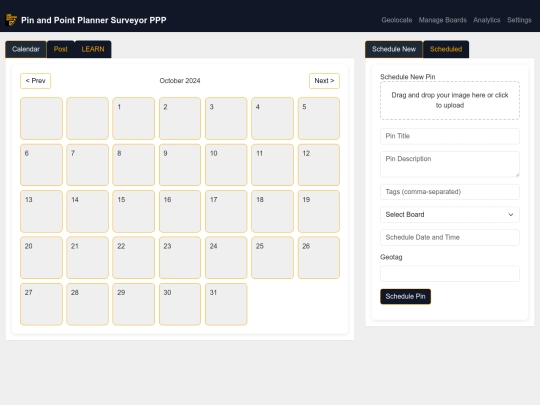Select October 15 on the calendar

[134, 211]
